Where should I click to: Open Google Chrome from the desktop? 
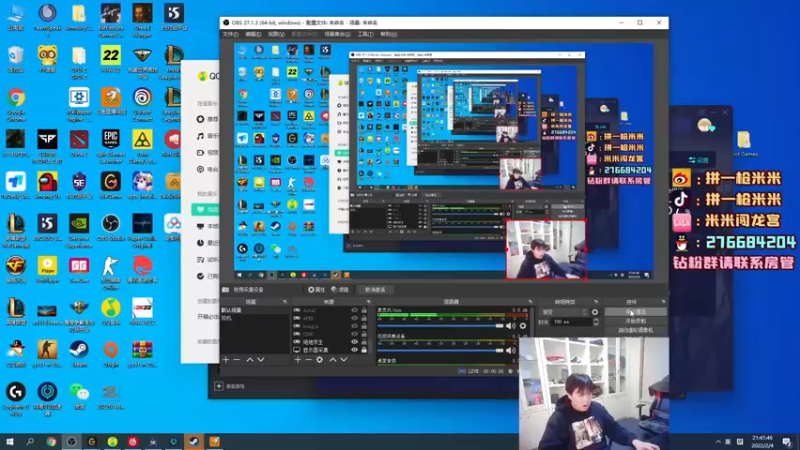16,102
